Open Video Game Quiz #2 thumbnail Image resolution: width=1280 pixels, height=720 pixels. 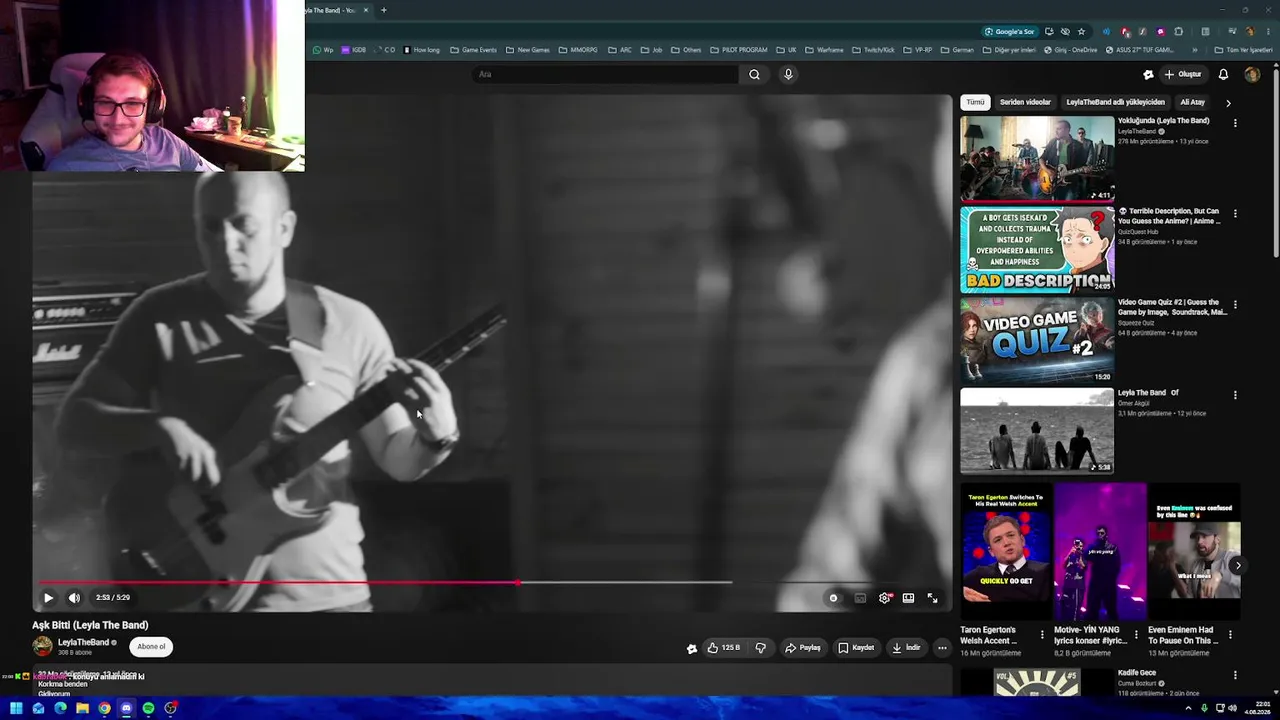pos(1037,340)
